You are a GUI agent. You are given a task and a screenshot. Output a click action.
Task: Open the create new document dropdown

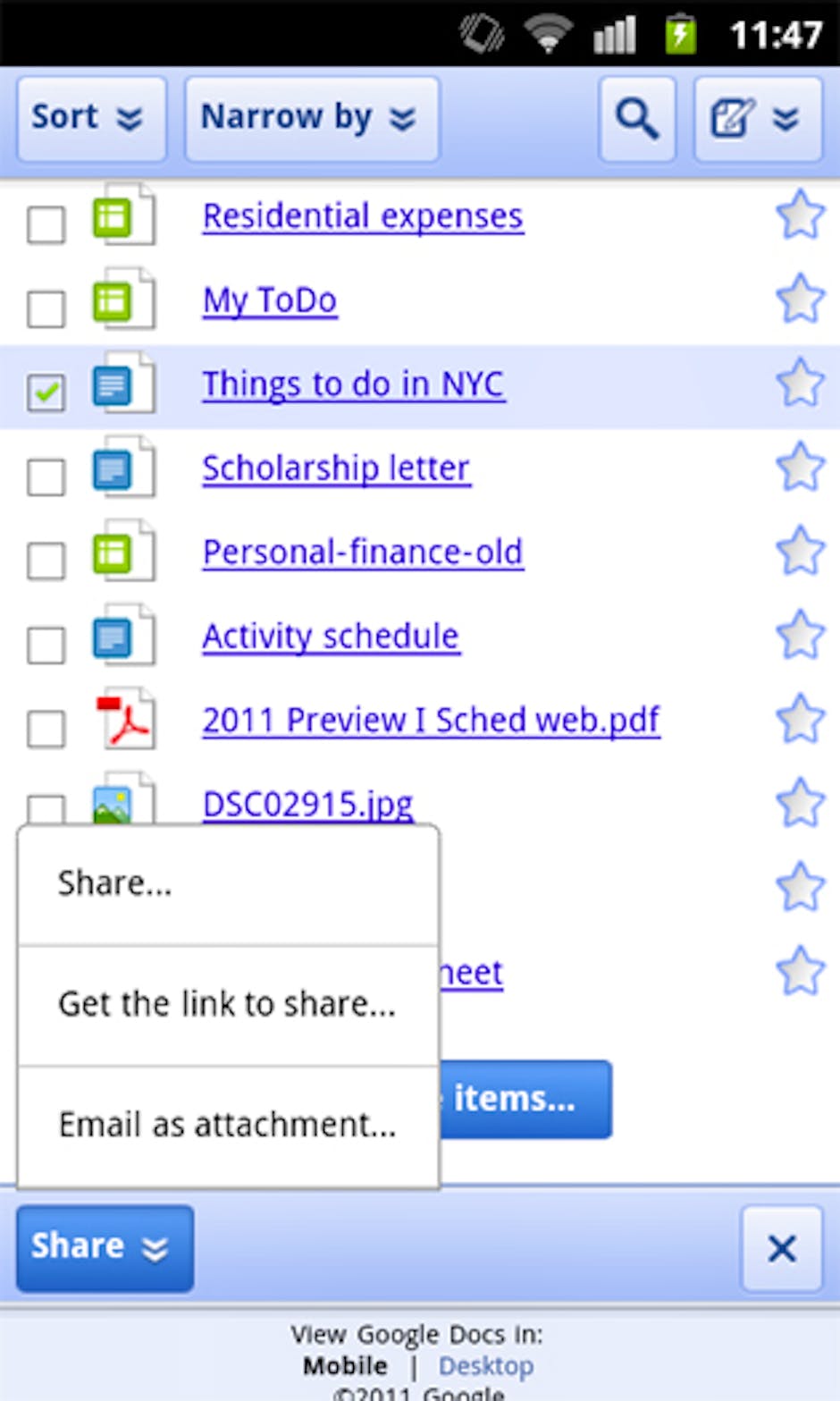click(x=757, y=119)
